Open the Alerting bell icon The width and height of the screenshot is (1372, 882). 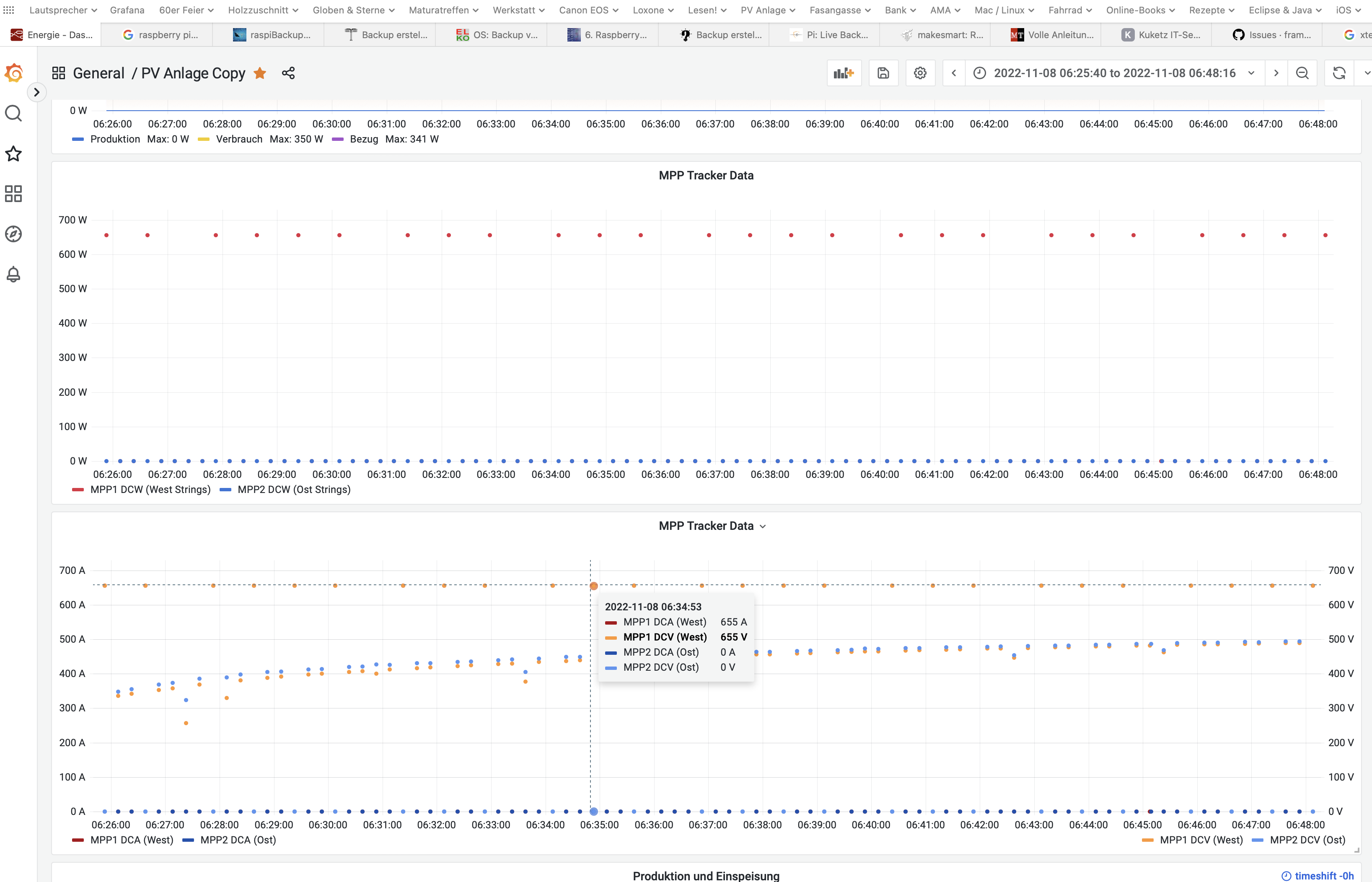13,274
